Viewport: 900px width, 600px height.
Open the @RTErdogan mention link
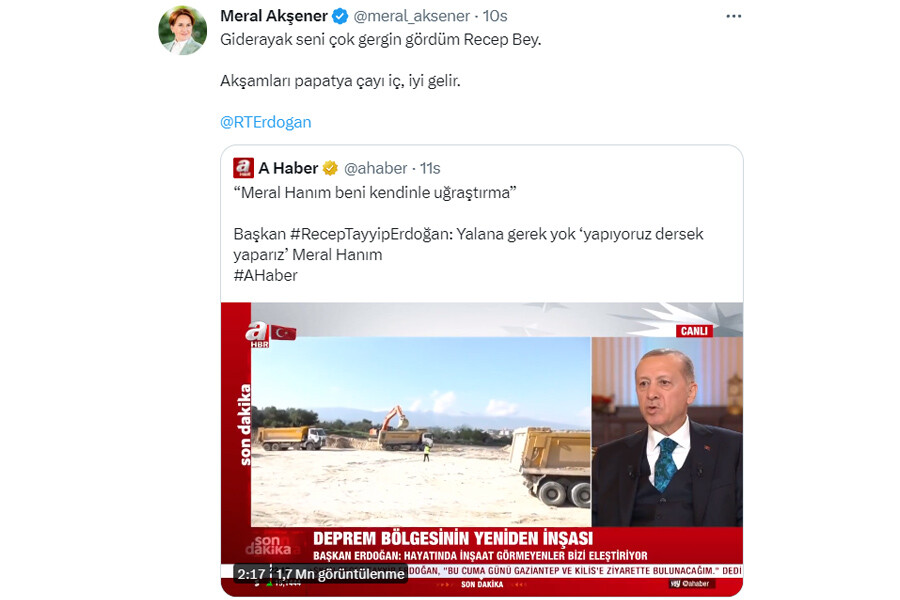click(x=266, y=122)
